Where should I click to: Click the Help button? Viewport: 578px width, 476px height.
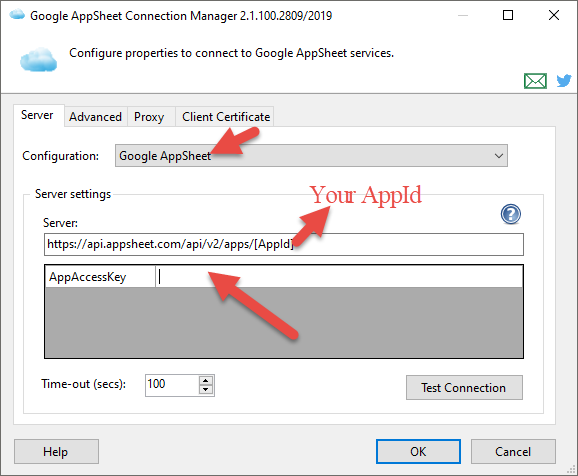coord(56,451)
